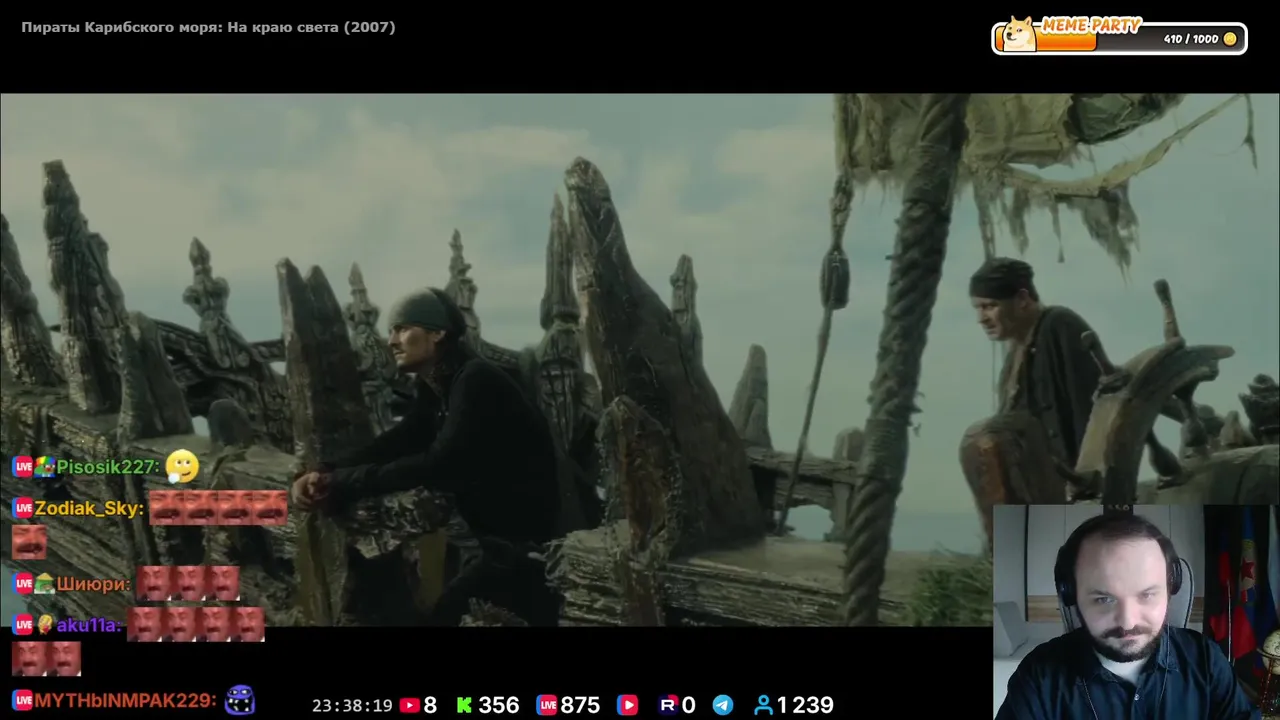This screenshot has width=1280, height=720.
Task: Click the total viewer count 1 239
Action: tap(806, 705)
